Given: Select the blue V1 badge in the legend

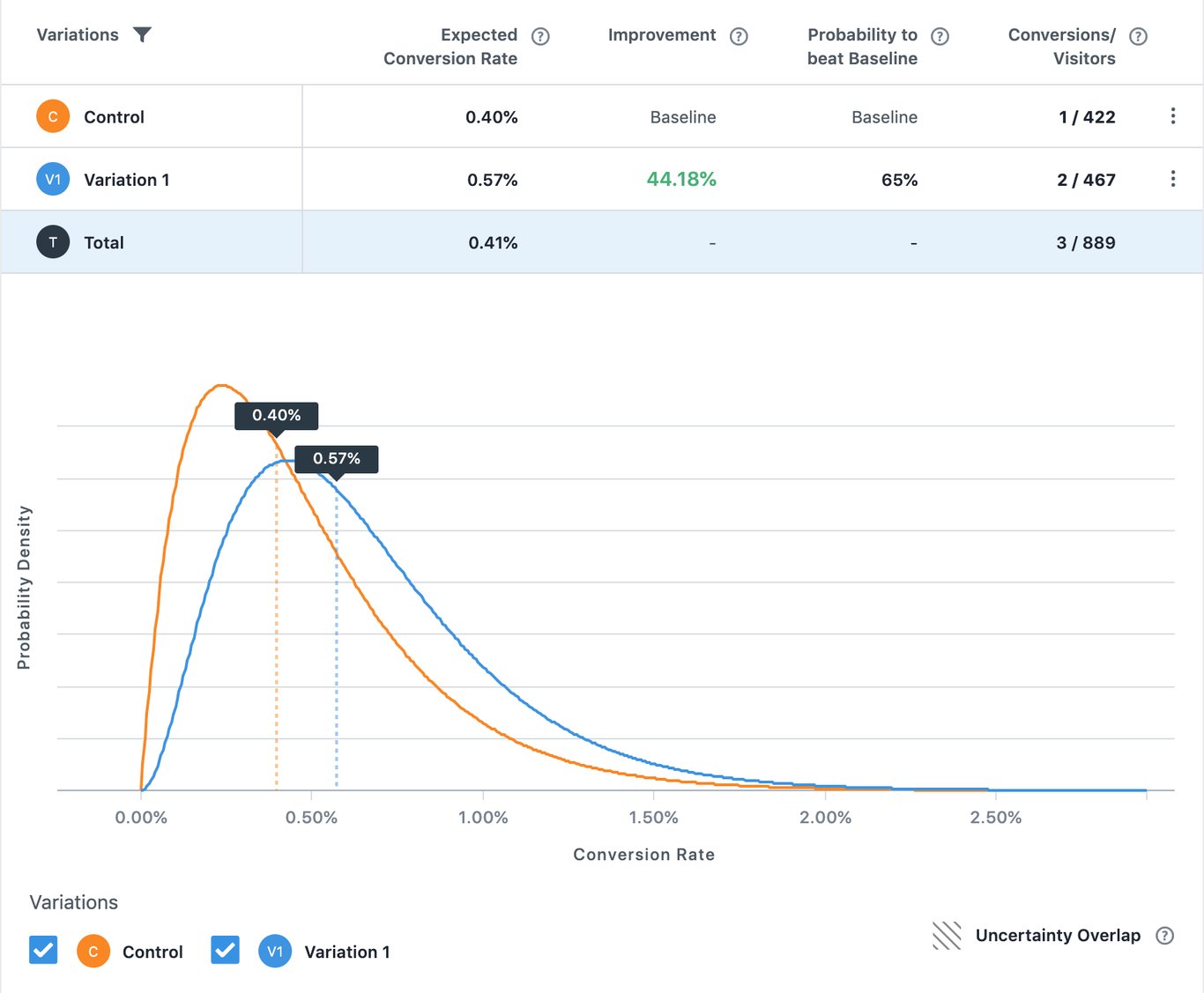Looking at the screenshot, I should [275, 951].
